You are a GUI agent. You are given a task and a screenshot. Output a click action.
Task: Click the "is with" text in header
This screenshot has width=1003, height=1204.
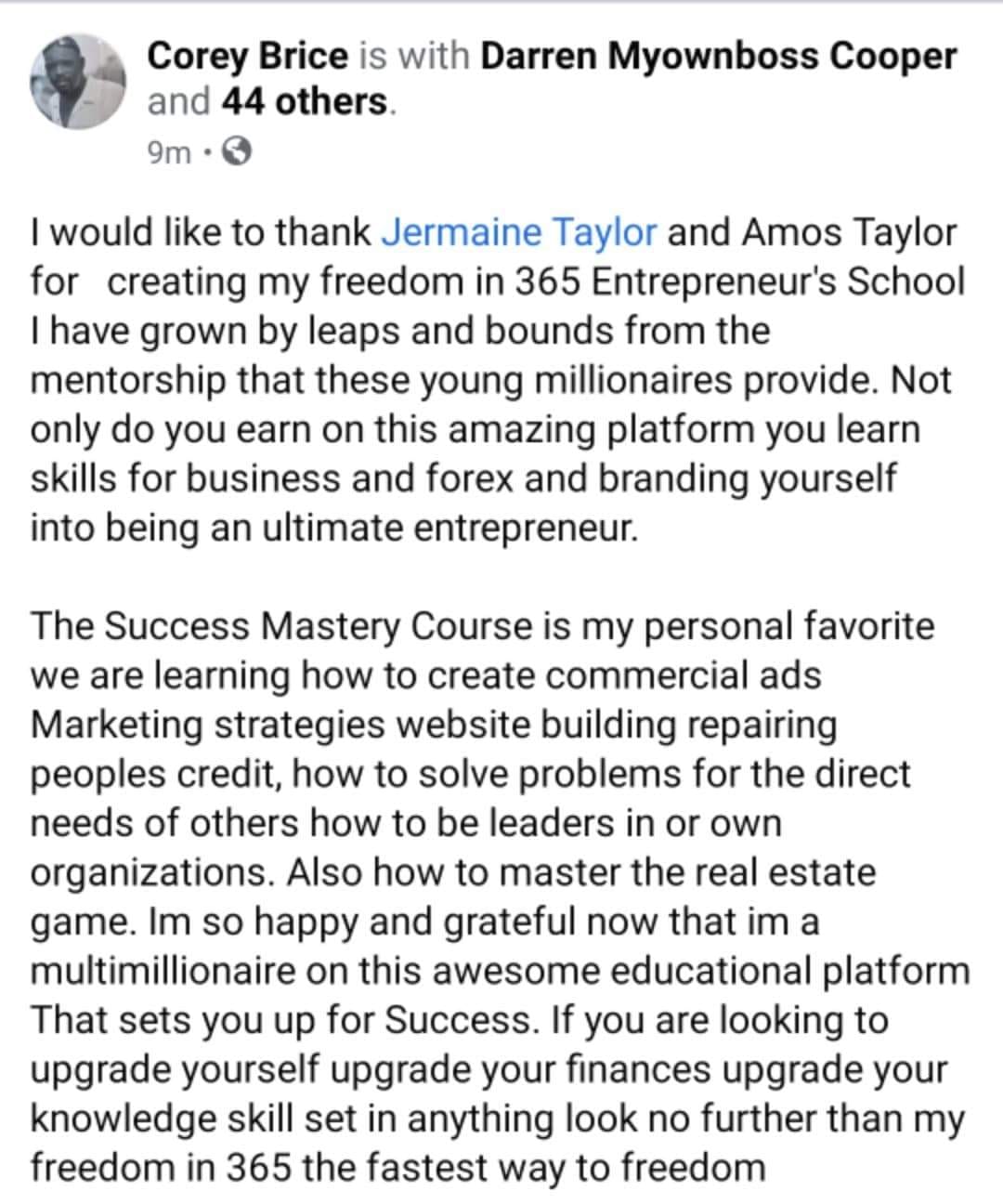tap(413, 57)
